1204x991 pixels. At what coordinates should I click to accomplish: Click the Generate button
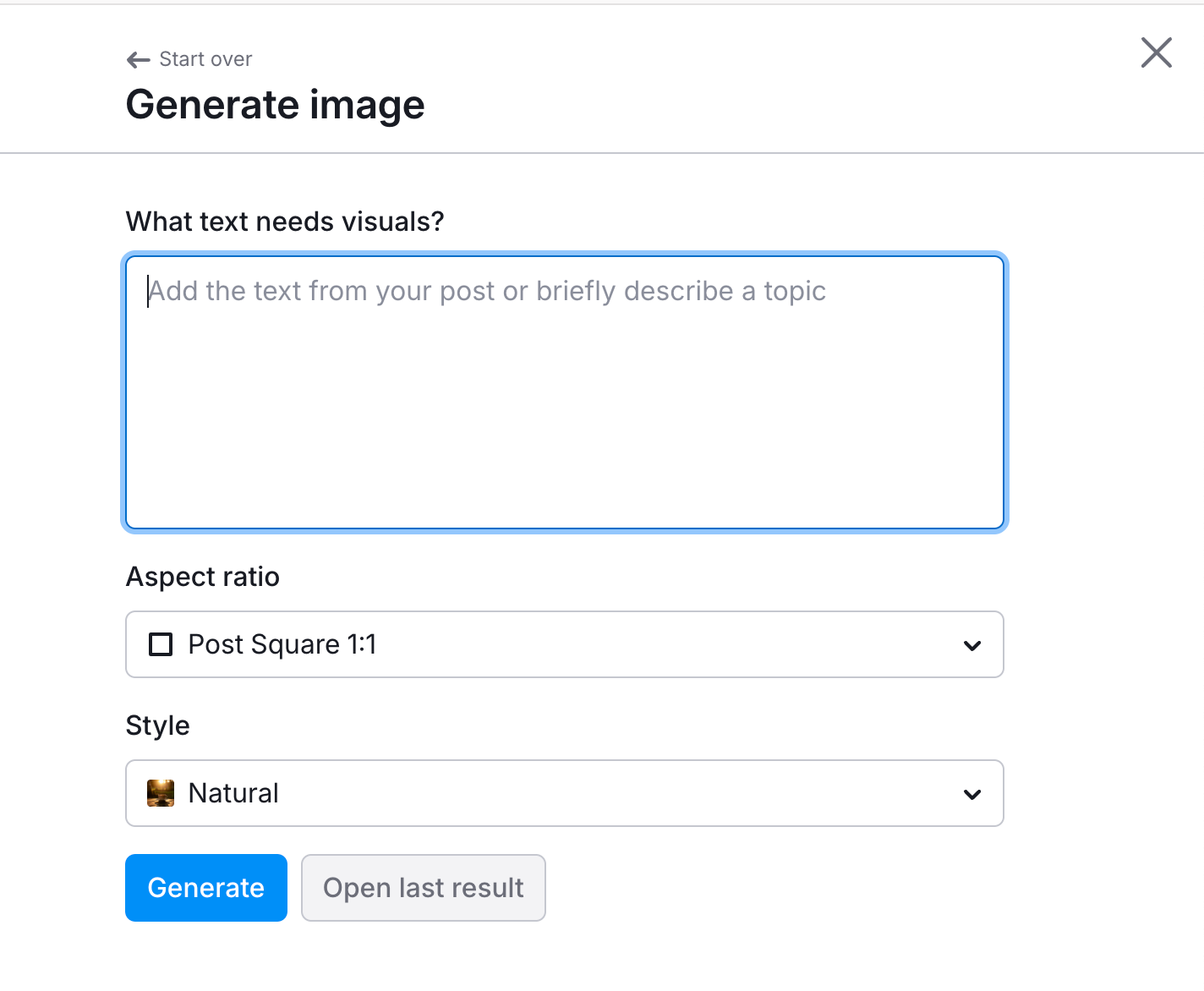coord(205,888)
